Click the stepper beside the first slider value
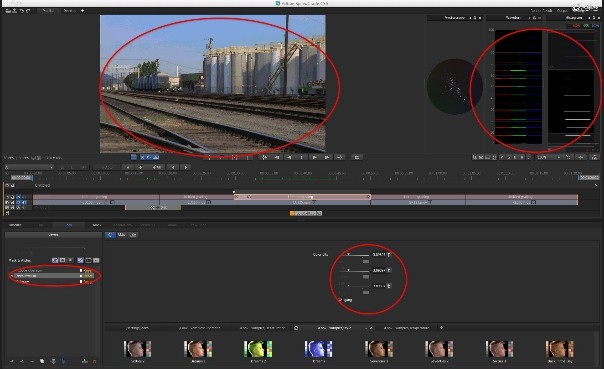Screen dimensions: 604x369 tap(389, 255)
